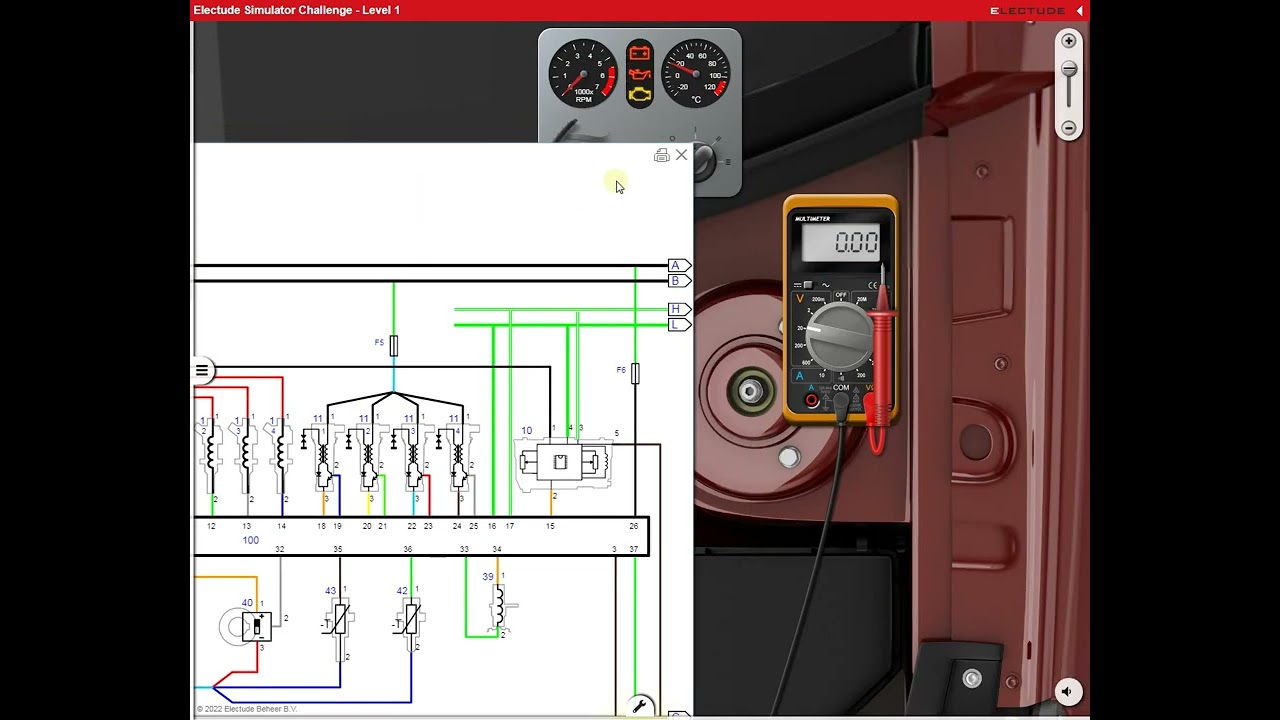Click ECU pin 34 label
The image size is (1280, 720).
coord(497,549)
